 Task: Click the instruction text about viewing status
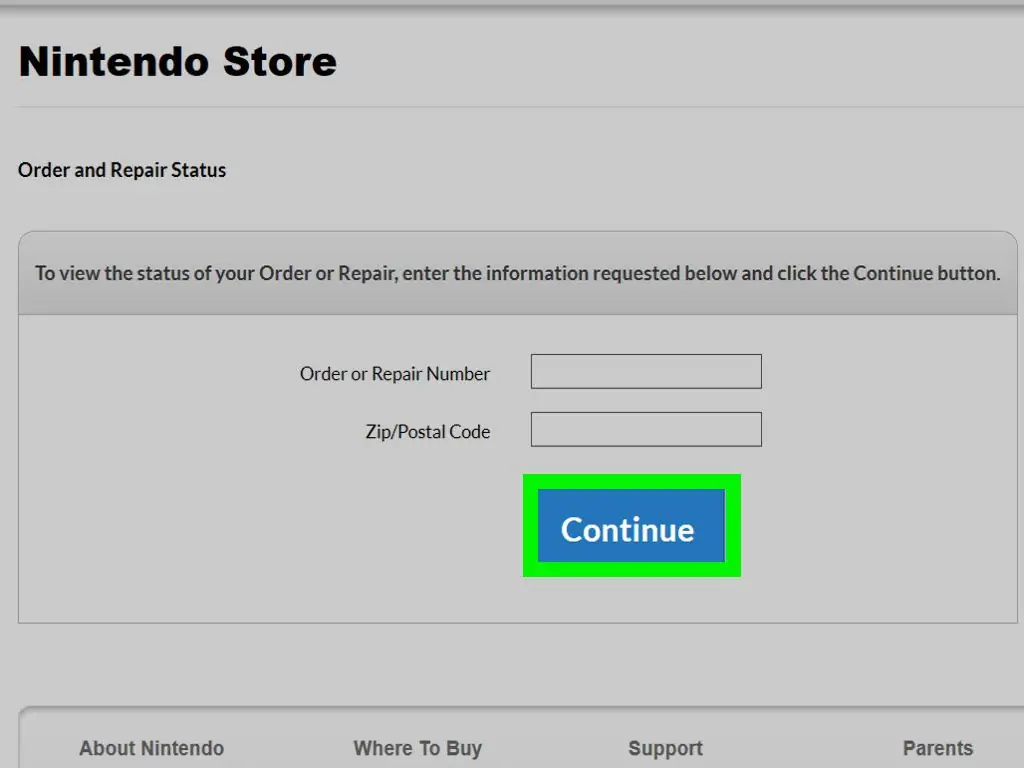point(517,274)
